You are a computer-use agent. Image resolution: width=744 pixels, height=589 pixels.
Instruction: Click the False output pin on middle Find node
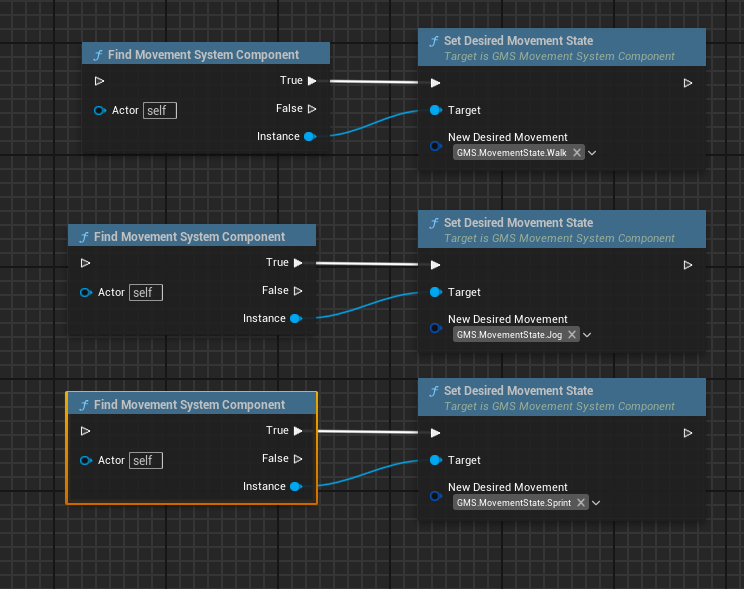[298, 291]
